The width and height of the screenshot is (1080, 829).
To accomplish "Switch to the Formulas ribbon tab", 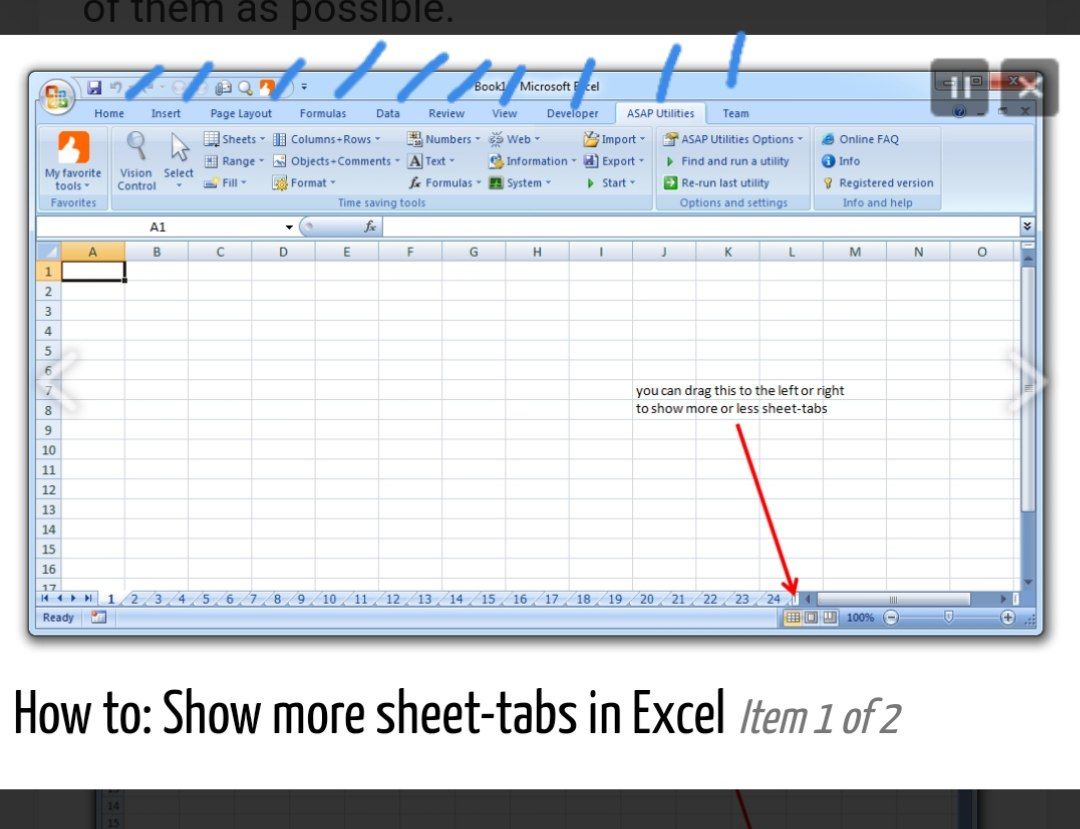I will pyautogui.click(x=322, y=114).
